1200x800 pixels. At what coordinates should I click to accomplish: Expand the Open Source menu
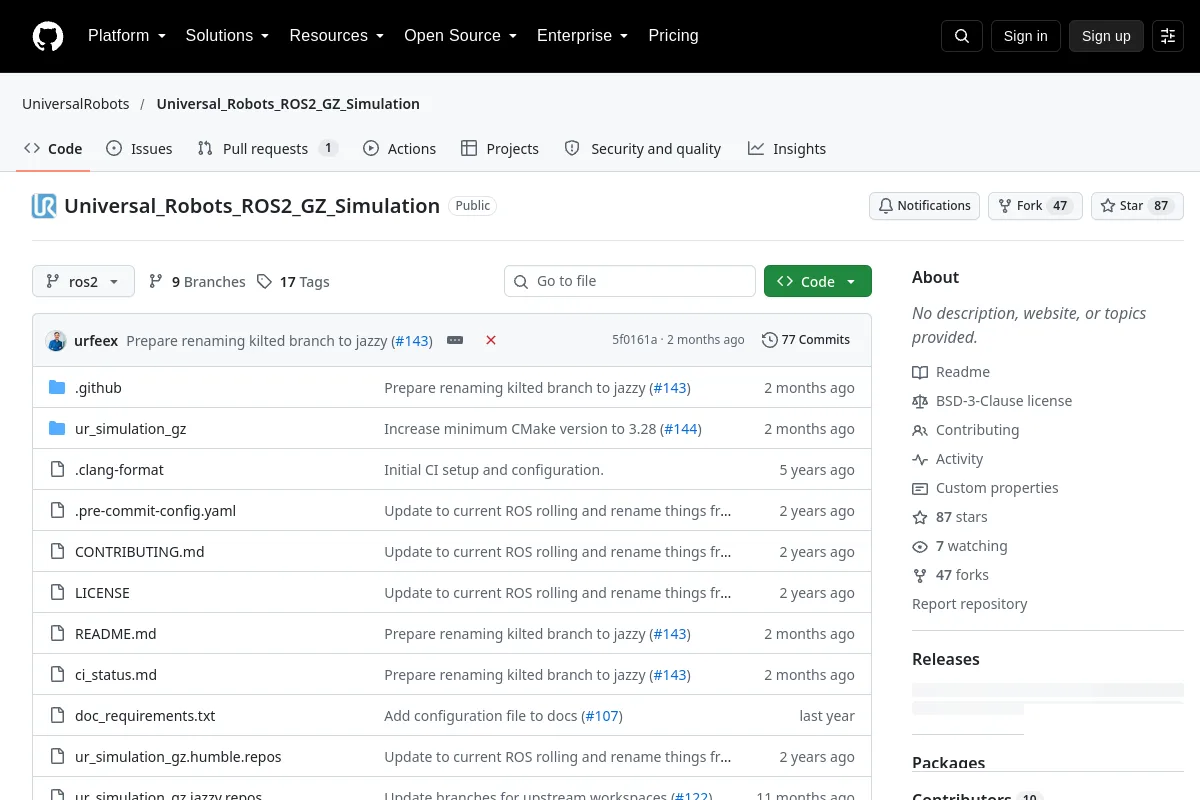coord(460,36)
